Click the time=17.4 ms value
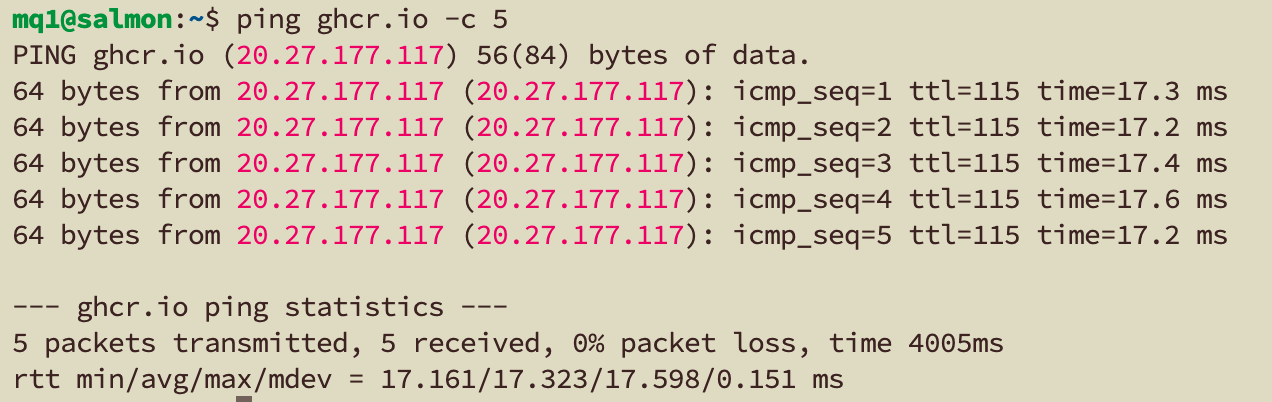 (1132, 163)
